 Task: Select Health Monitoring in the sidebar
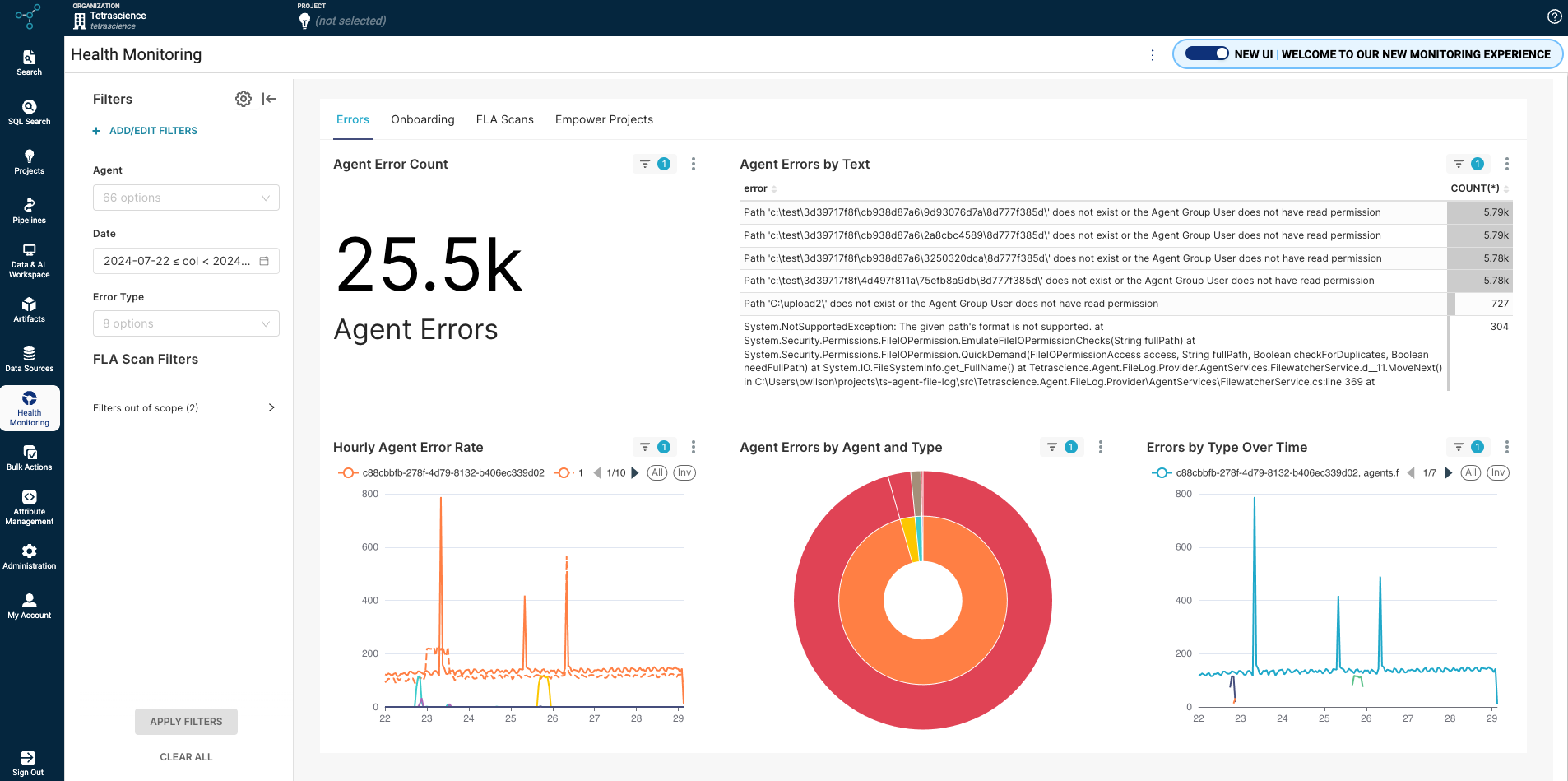click(30, 408)
